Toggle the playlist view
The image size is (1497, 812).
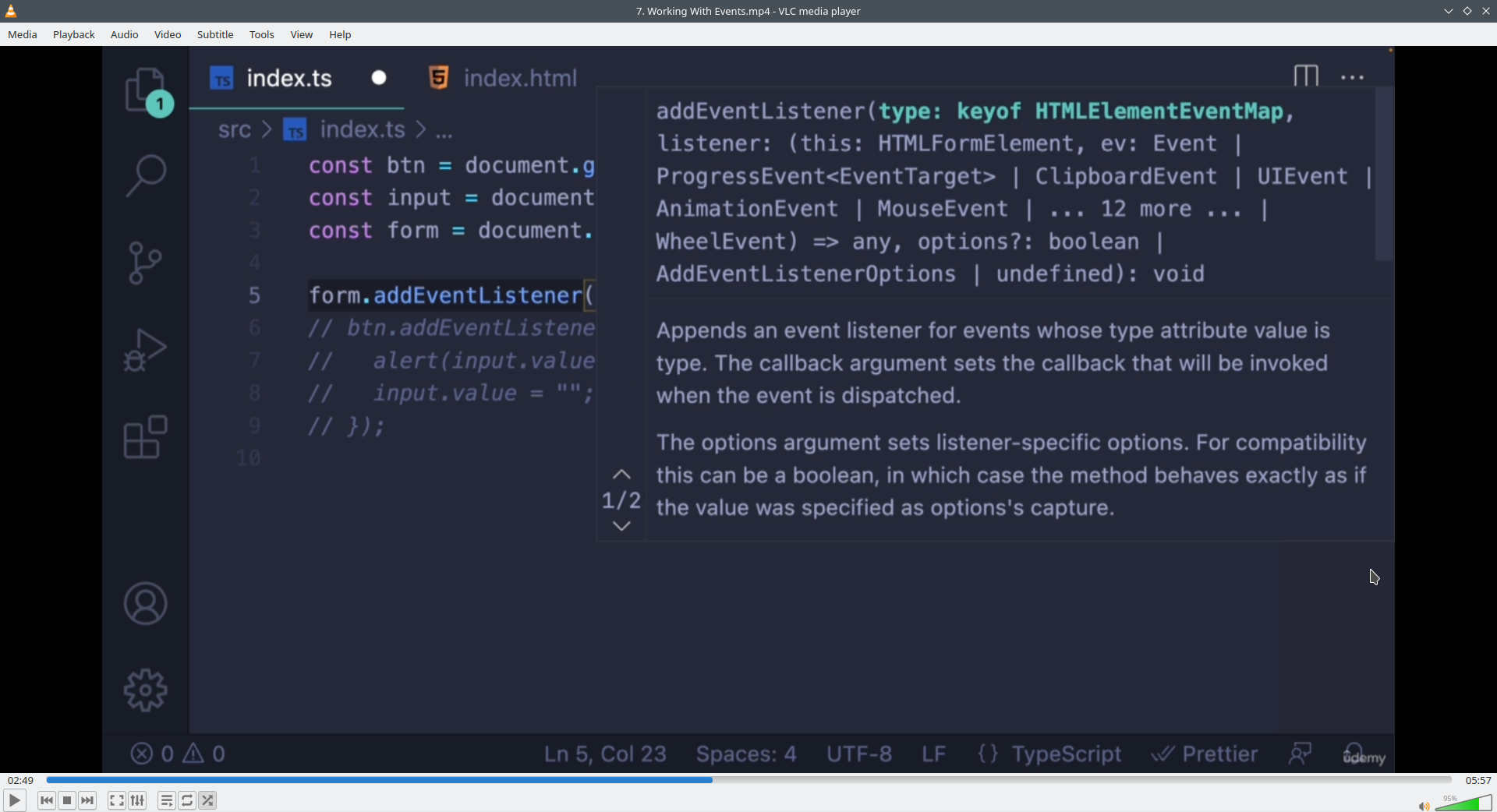[167, 800]
